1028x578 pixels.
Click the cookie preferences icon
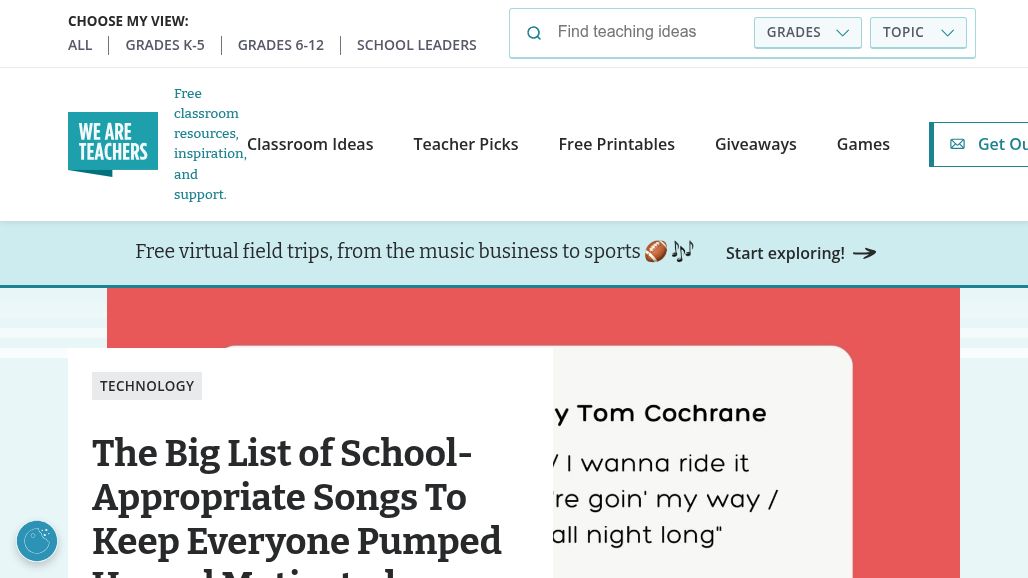[x=37, y=541]
